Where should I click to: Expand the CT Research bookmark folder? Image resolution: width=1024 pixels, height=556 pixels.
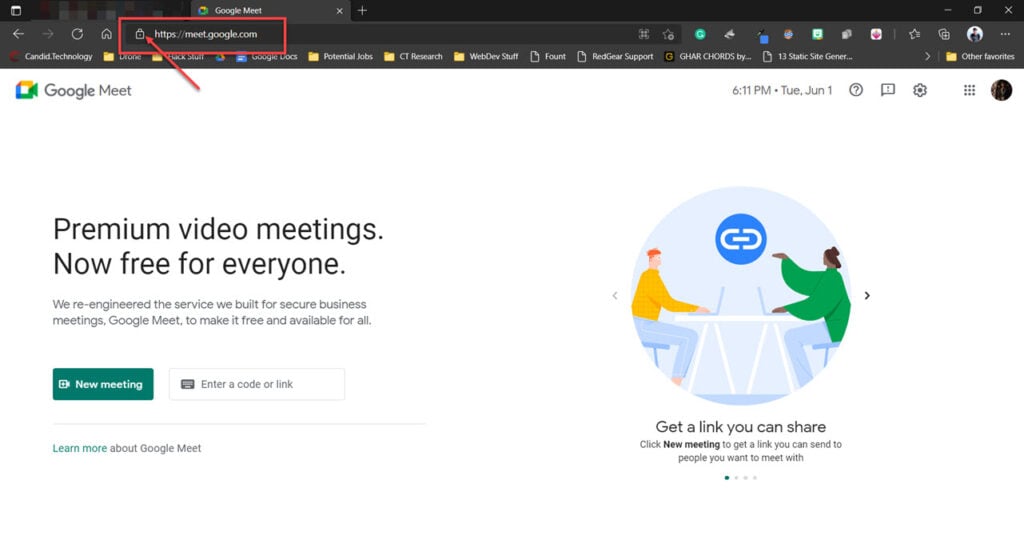(x=413, y=56)
